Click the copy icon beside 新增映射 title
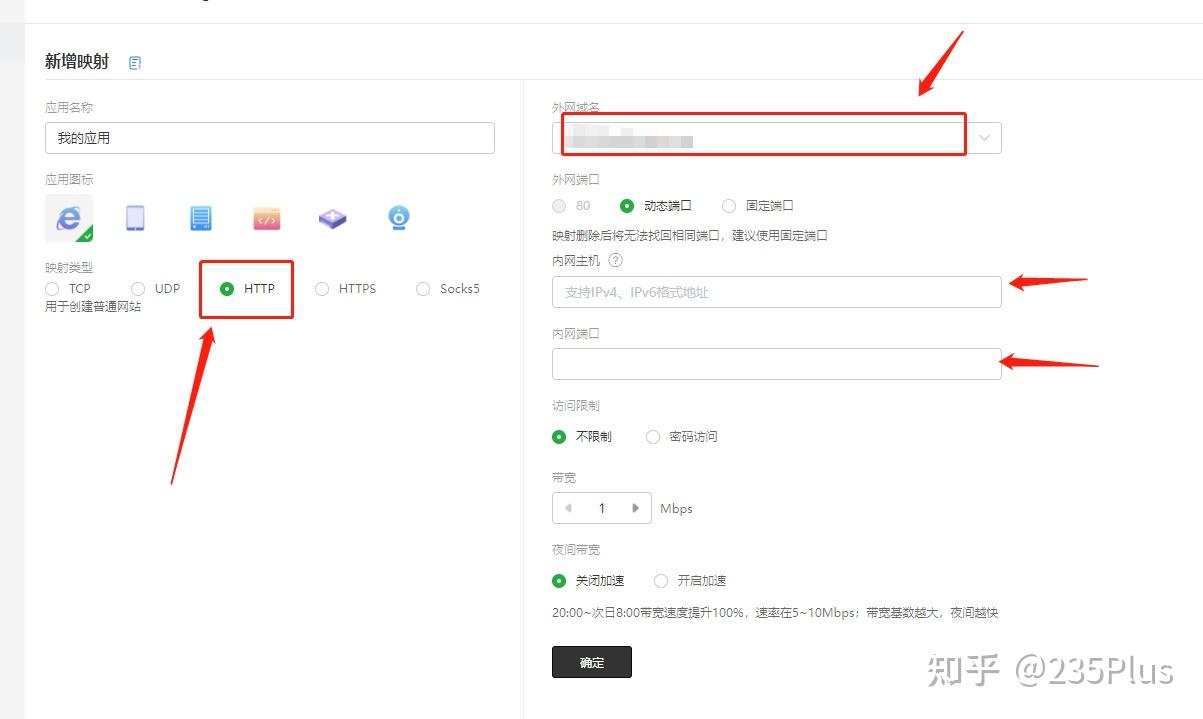1203x719 pixels. point(134,61)
